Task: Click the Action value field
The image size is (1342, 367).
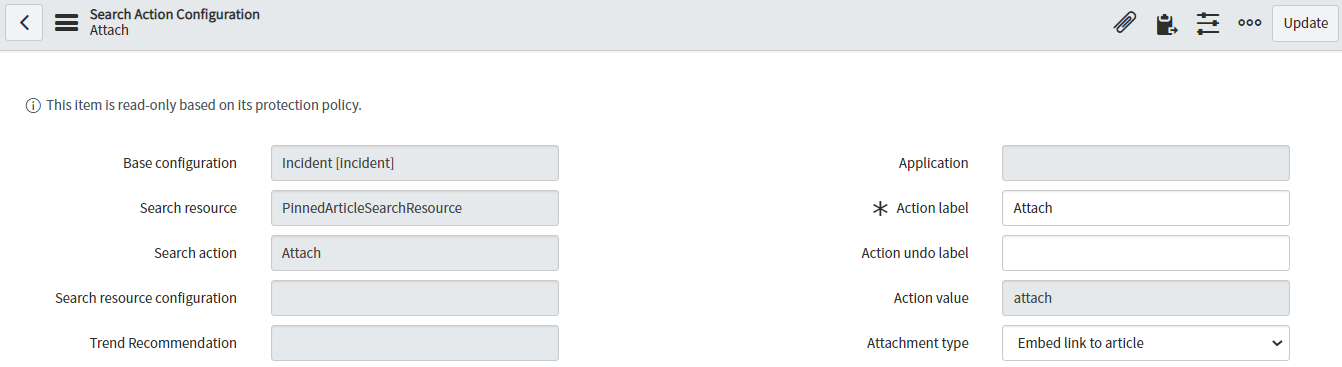Action: pos(1146,298)
